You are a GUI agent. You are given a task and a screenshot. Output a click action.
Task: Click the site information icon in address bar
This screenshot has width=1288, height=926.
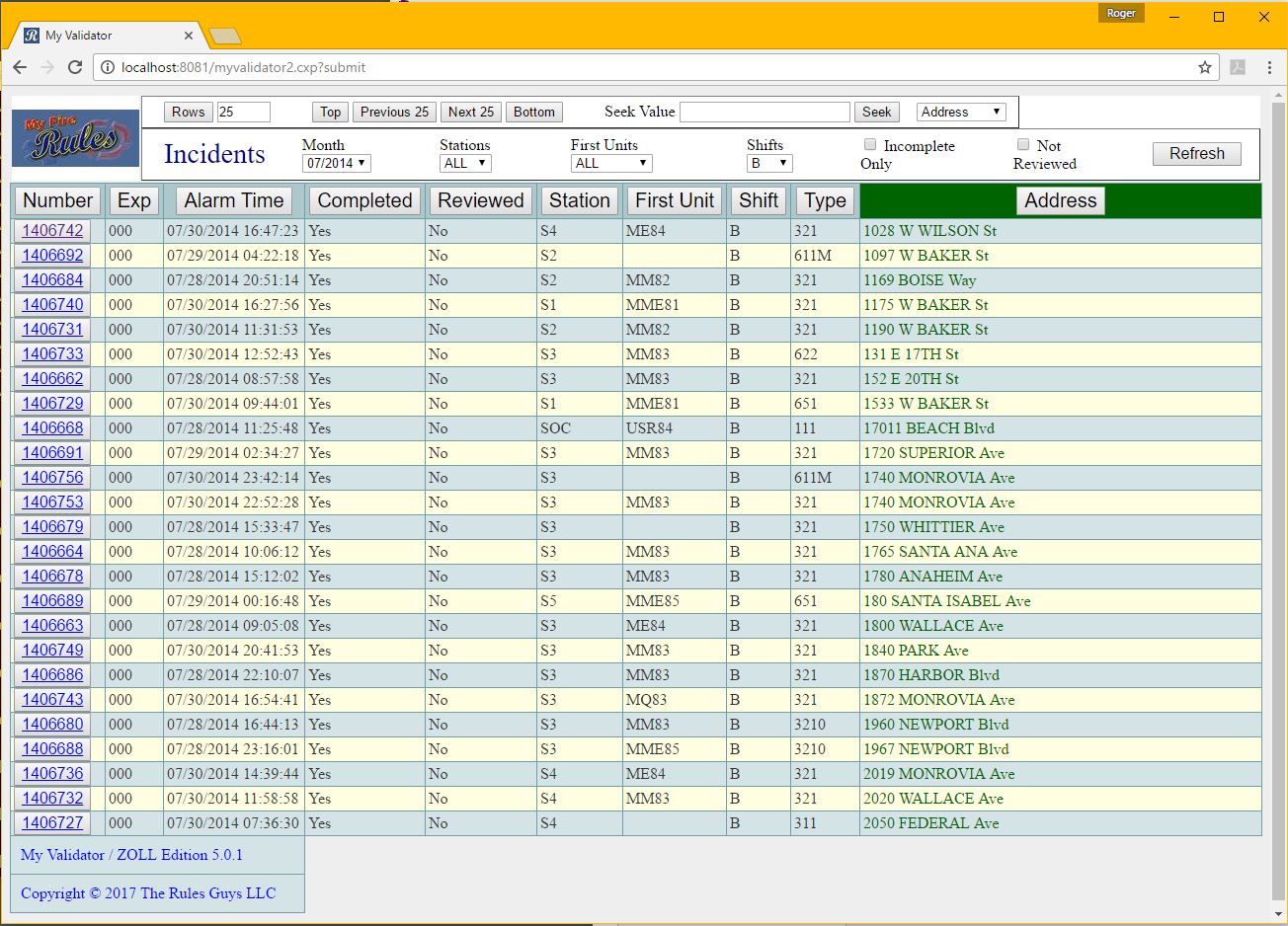pos(108,67)
